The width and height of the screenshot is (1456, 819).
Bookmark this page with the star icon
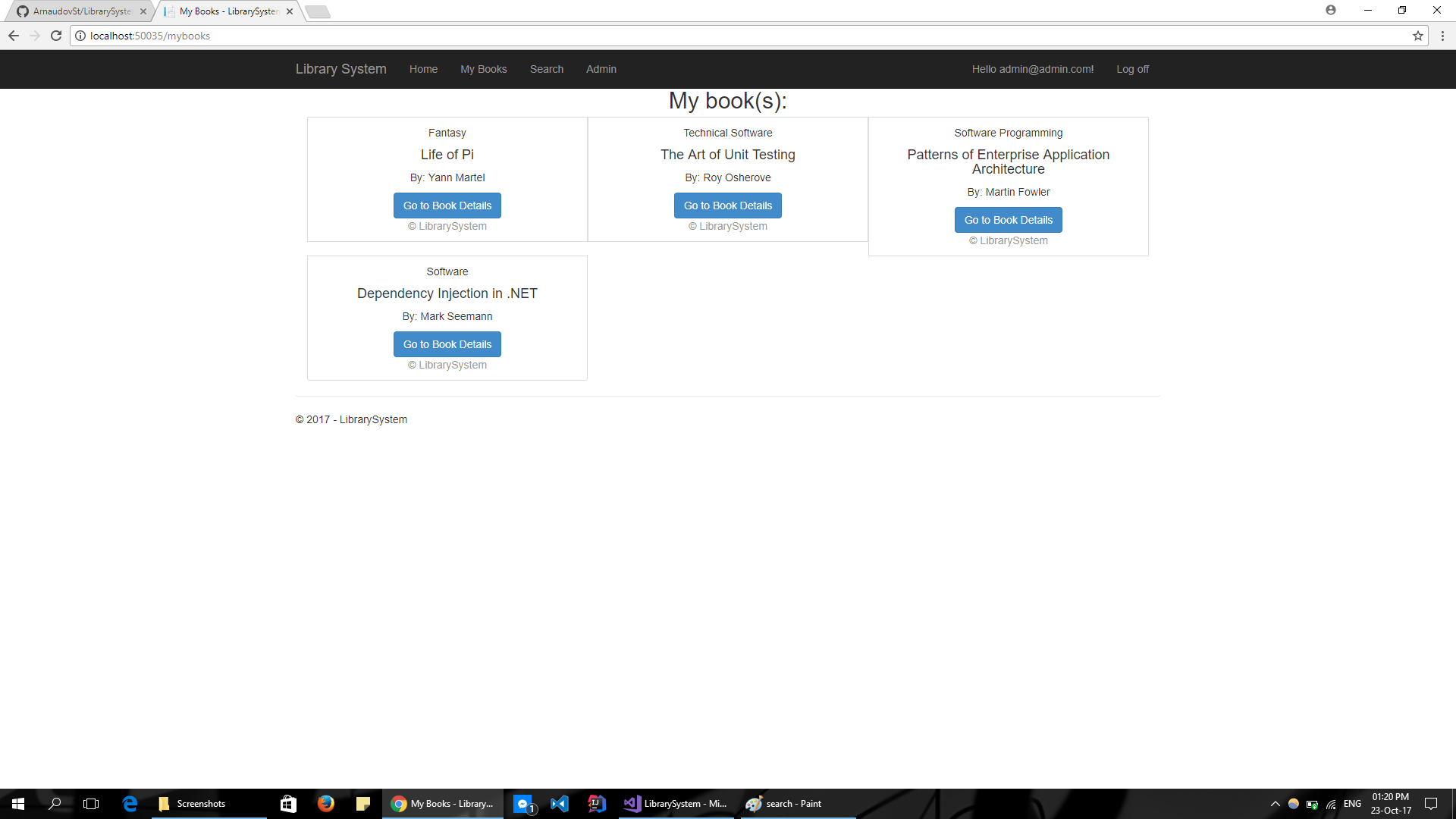(1417, 36)
